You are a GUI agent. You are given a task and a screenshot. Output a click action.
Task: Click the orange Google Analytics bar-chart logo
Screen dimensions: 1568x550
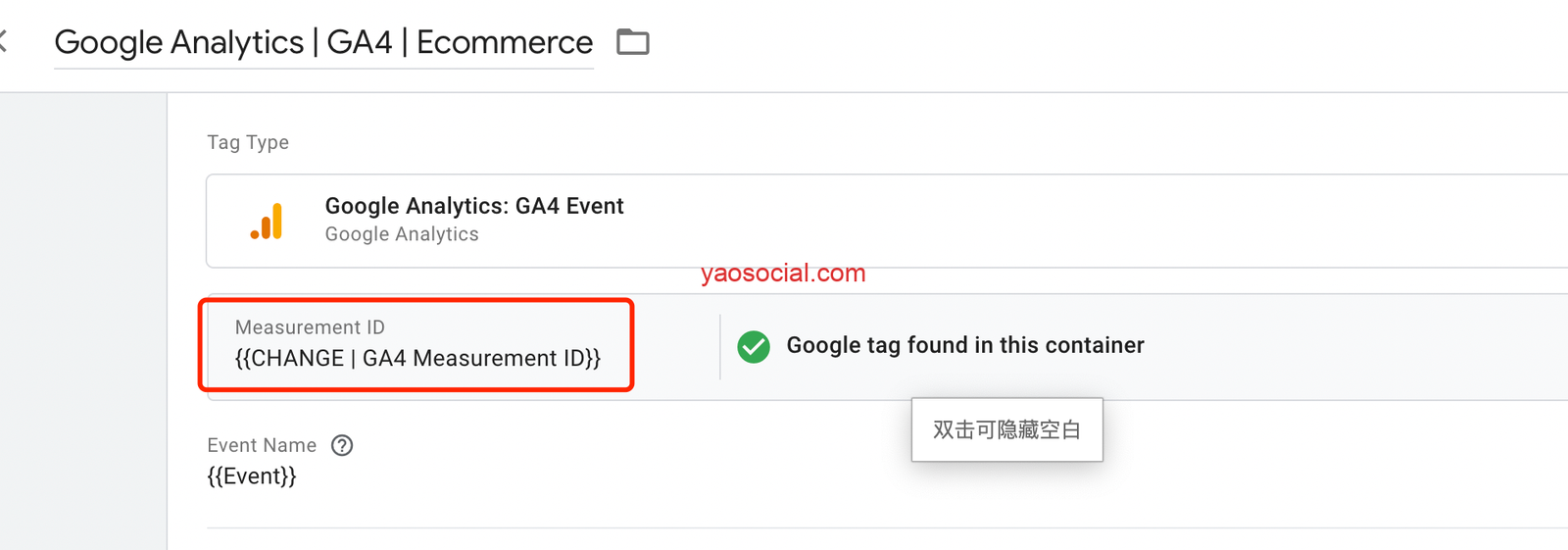tap(267, 222)
